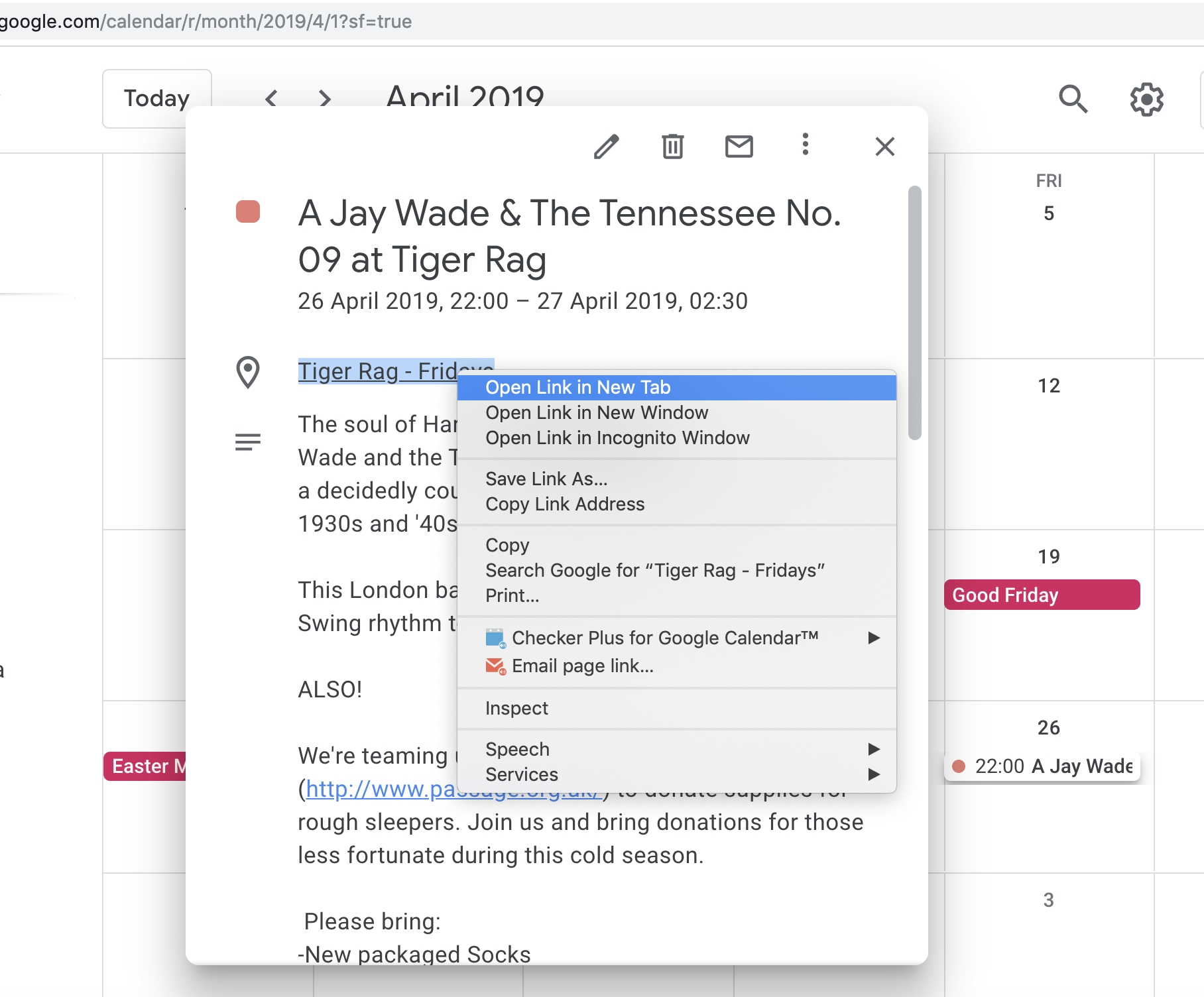
Task: Click the April 2019 month heading
Action: click(x=465, y=96)
